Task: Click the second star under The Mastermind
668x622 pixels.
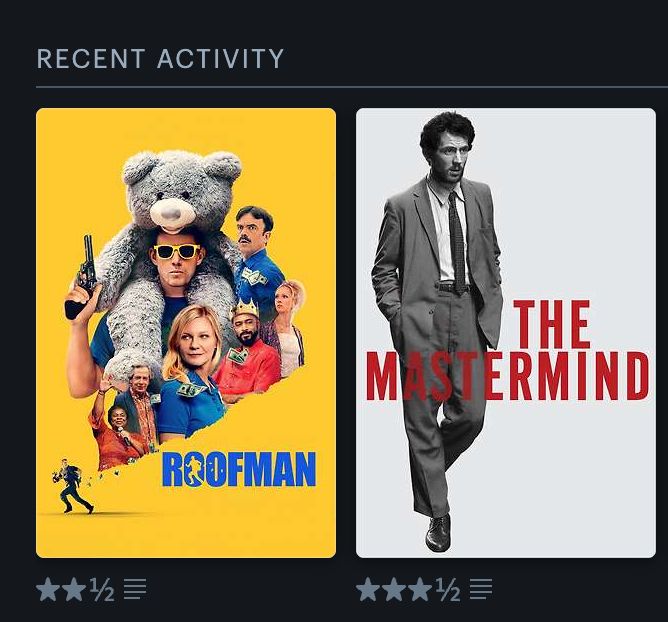Action: click(394, 589)
